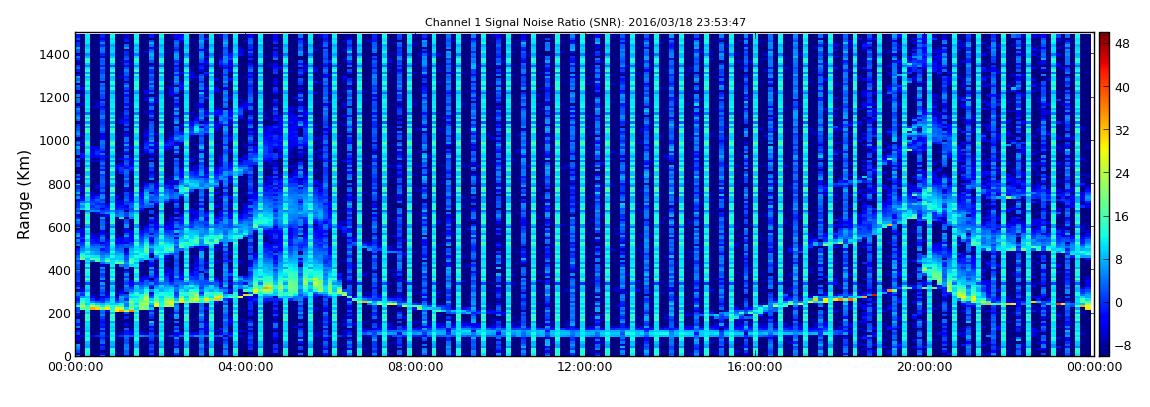This screenshot has height=407, width=1150.
Task: Click the 200 tick on the range axis
Action: pos(59,314)
